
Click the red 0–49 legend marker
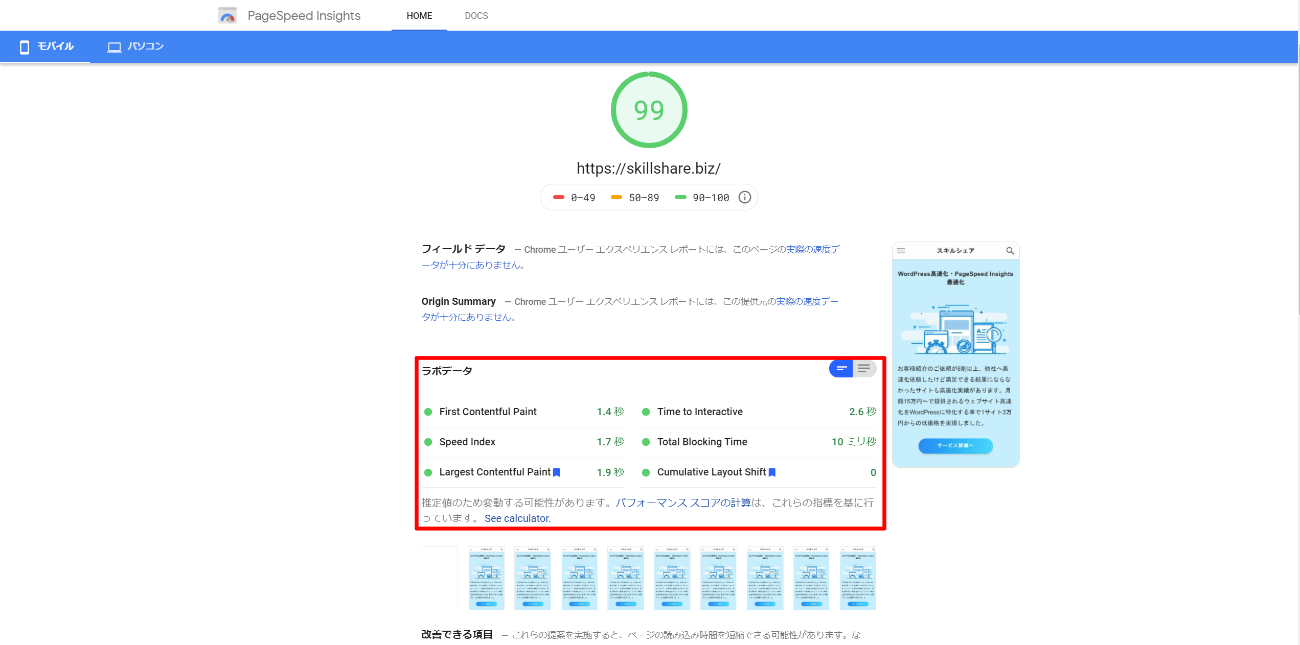point(558,197)
